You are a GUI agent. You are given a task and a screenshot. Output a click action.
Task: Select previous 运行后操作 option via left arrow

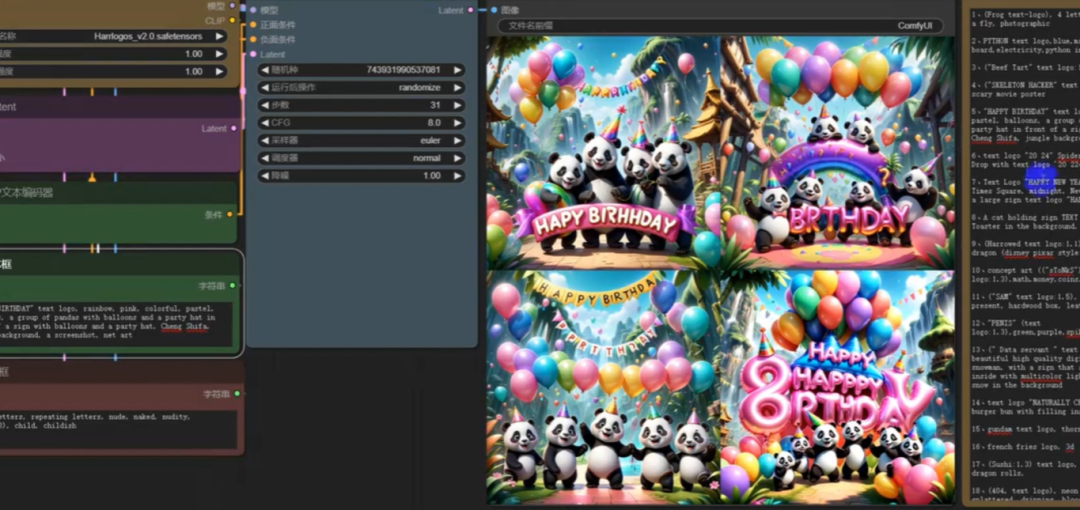264,88
